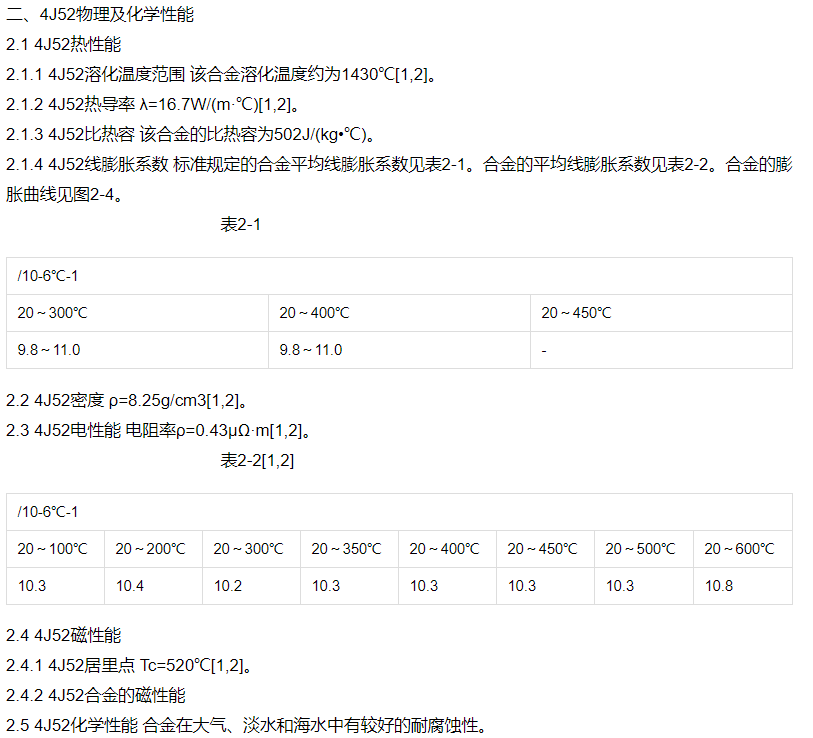
Task: Click the resistivity line ρ=0.43μΩ·m
Action: (160, 431)
